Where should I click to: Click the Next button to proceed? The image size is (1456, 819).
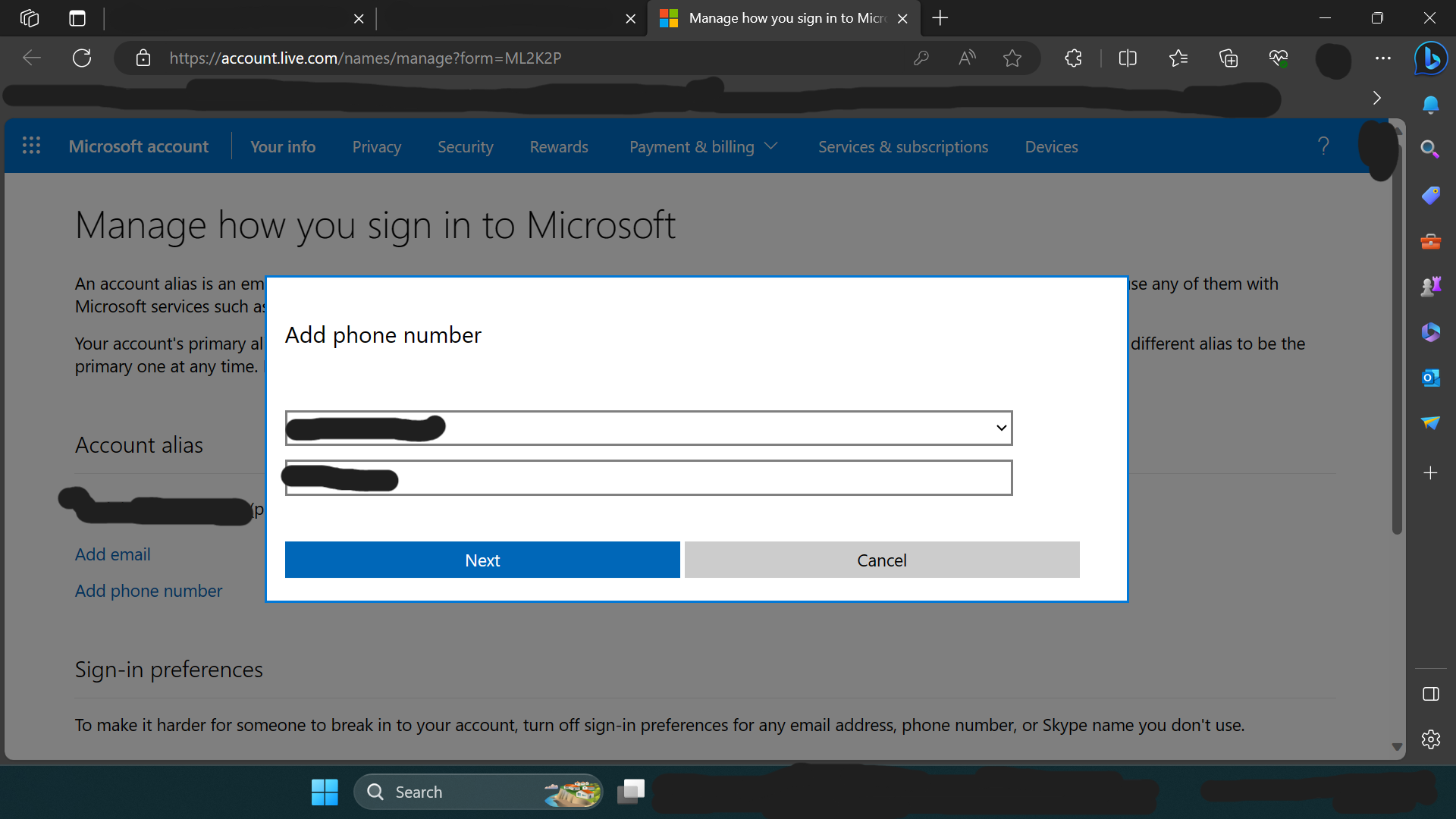(x=482, y=559)
